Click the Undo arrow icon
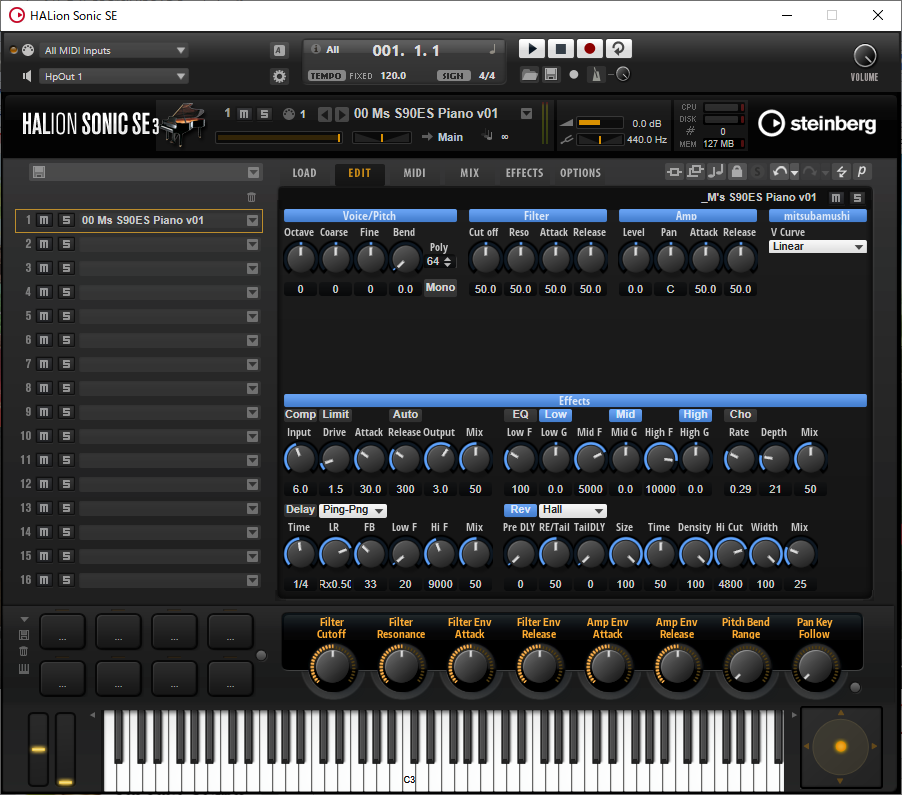902x795 pixels. tap(779, 171)
